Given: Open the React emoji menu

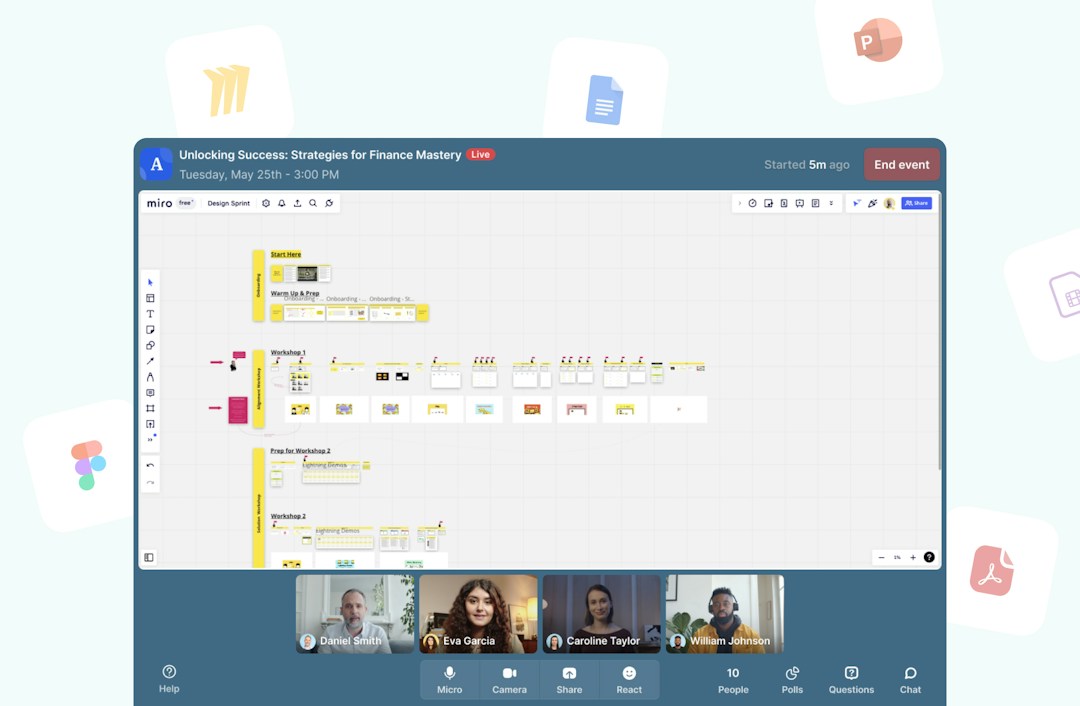Looking at the screenshot, I should [629, 680].
